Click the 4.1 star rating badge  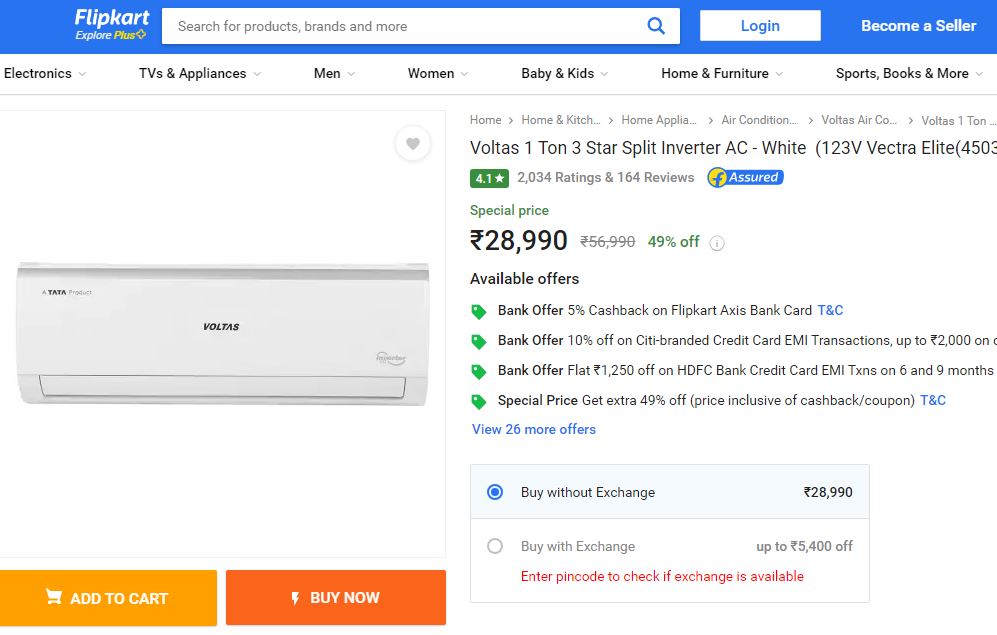488,178
